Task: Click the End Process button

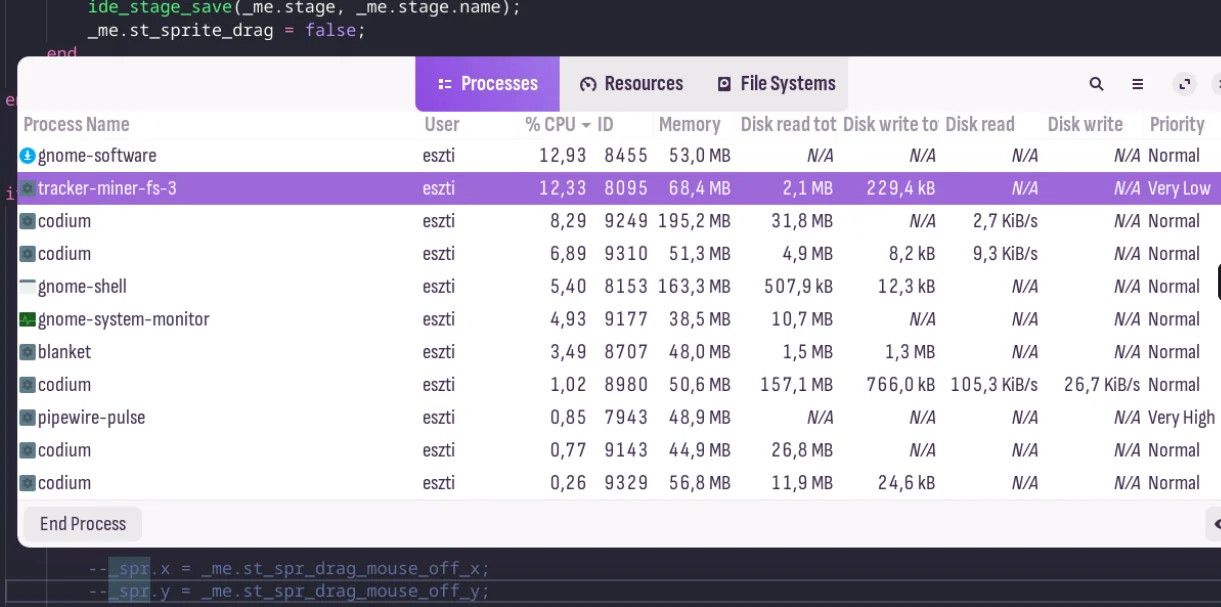Action: tap(83, 524)
